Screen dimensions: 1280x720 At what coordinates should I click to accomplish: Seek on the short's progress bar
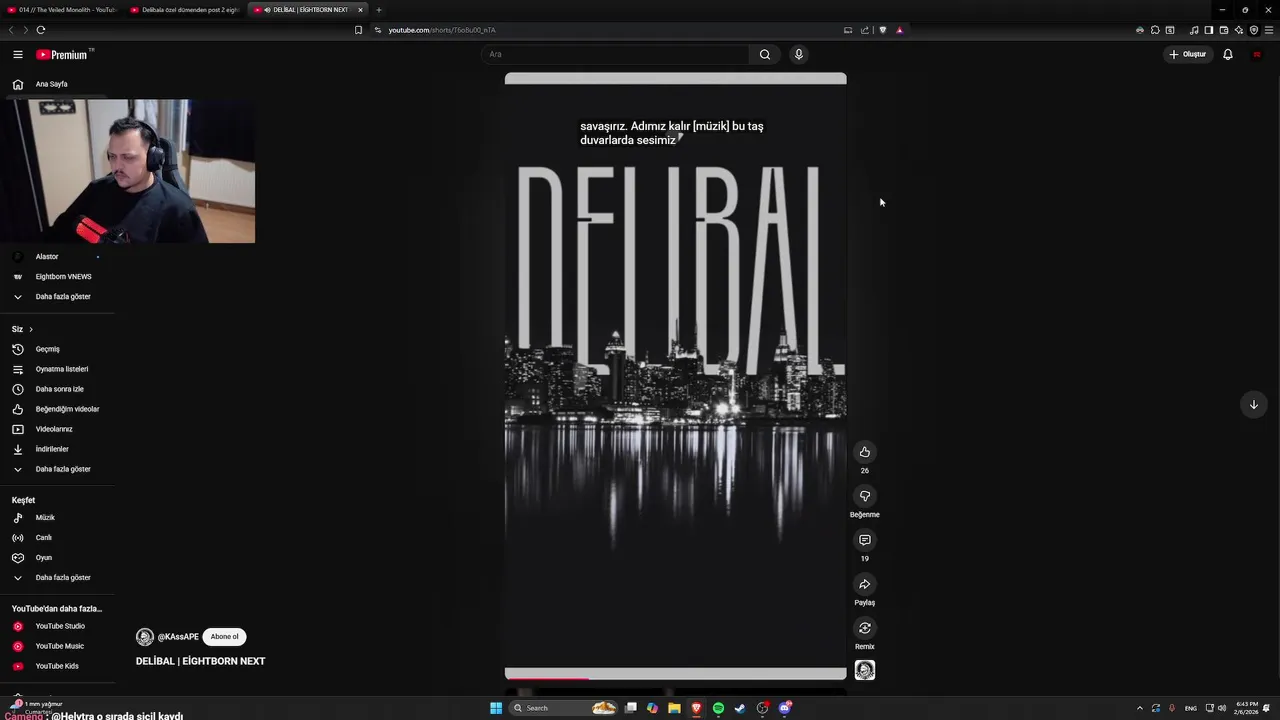(675, 678)
